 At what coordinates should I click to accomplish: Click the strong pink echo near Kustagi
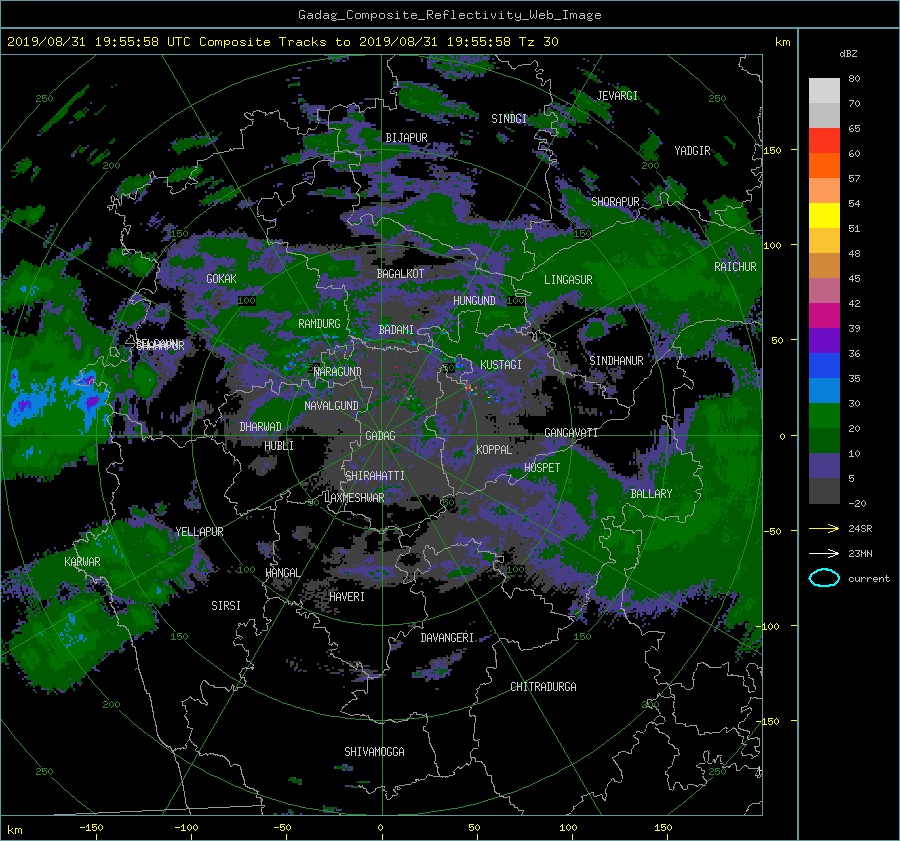click(470, 389)
